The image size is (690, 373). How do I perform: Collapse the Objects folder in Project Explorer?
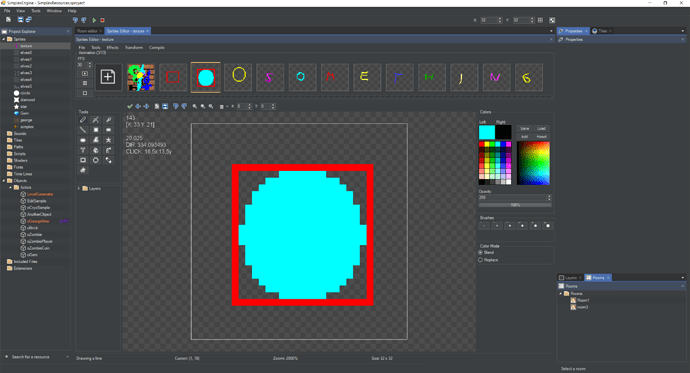4,181
